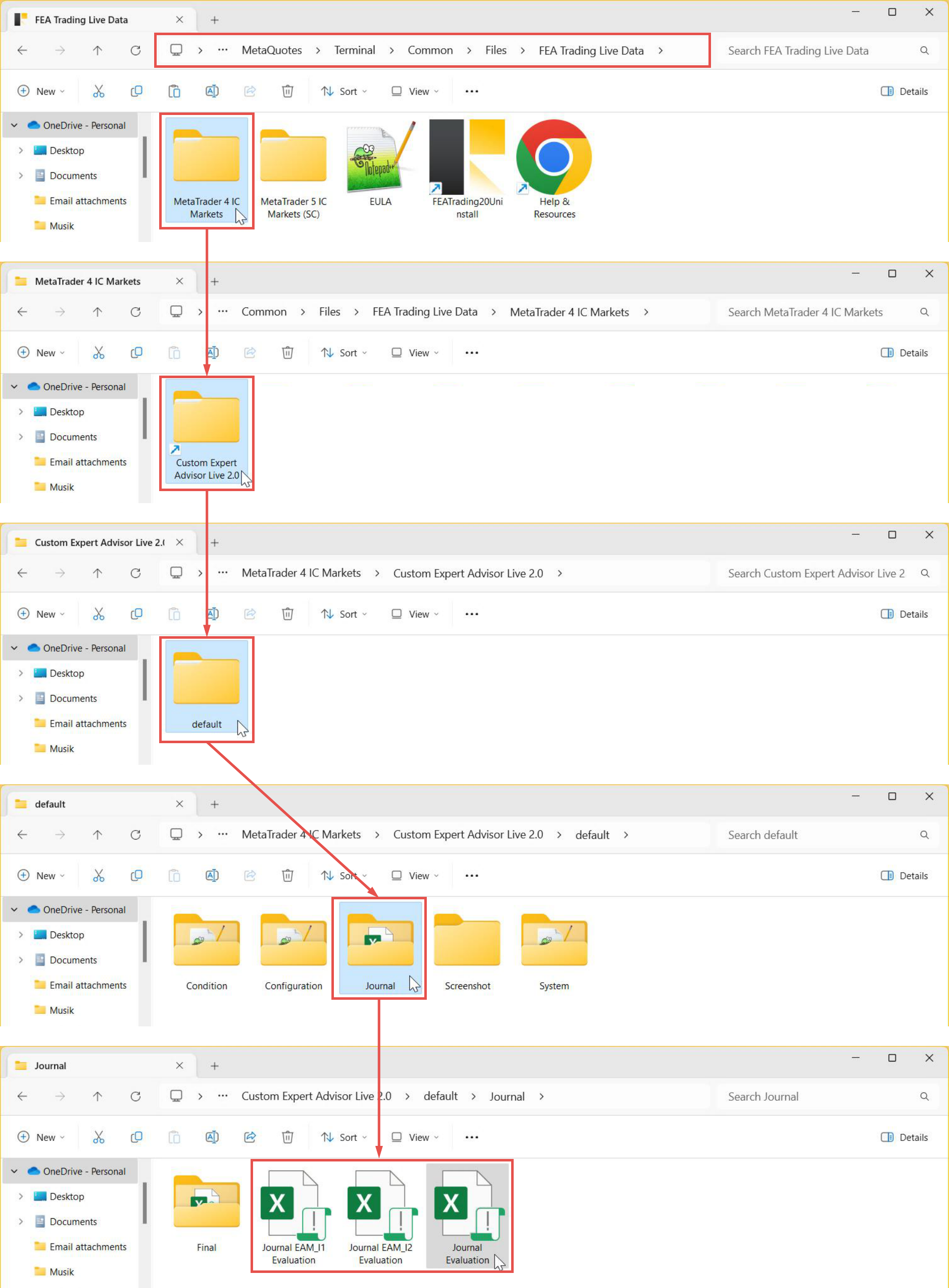Open New dropdown in FEA Trading Live Data window
Viewport: 949px width, 1288px height.
point(41,91)
